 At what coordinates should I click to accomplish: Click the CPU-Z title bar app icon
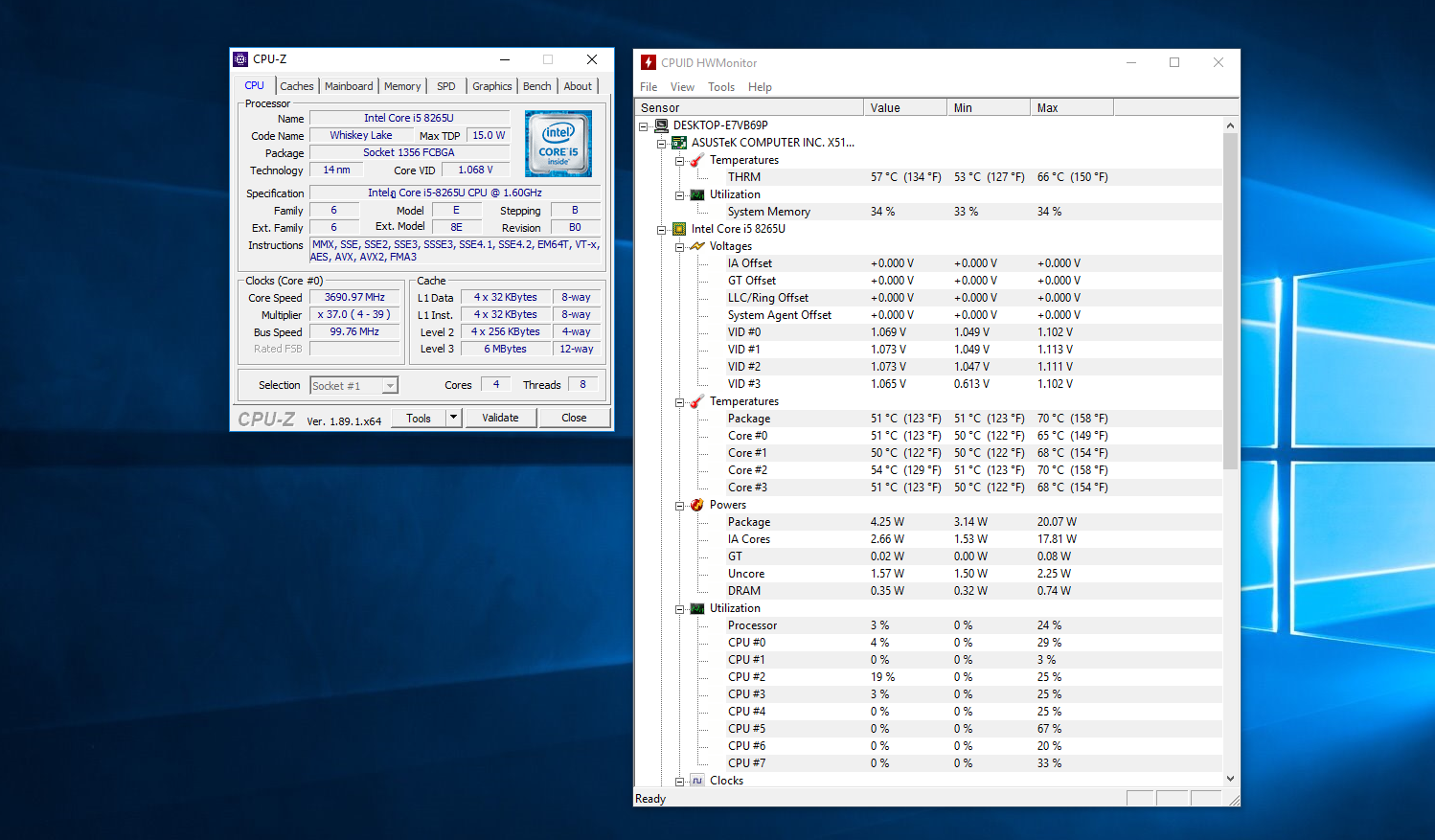(x=240, y=59)
